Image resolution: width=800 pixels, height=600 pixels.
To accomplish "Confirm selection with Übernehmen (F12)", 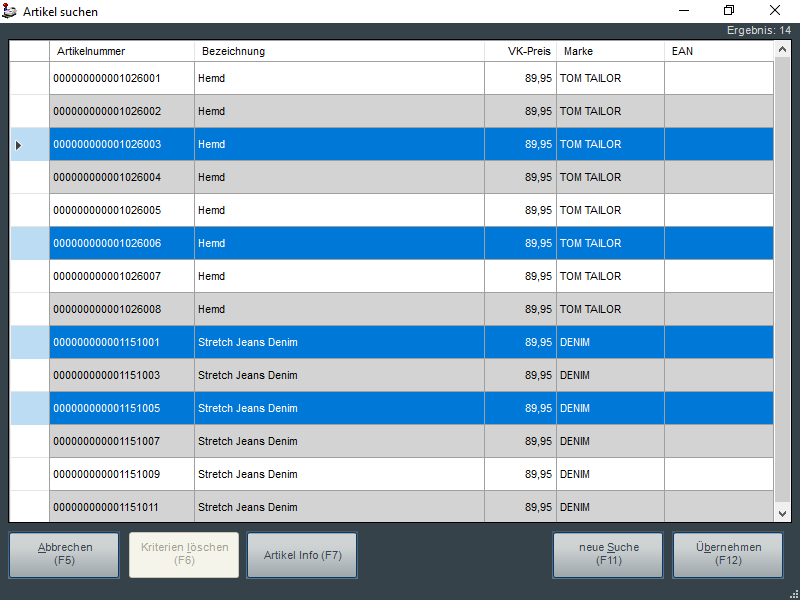I will click(727, 555).
